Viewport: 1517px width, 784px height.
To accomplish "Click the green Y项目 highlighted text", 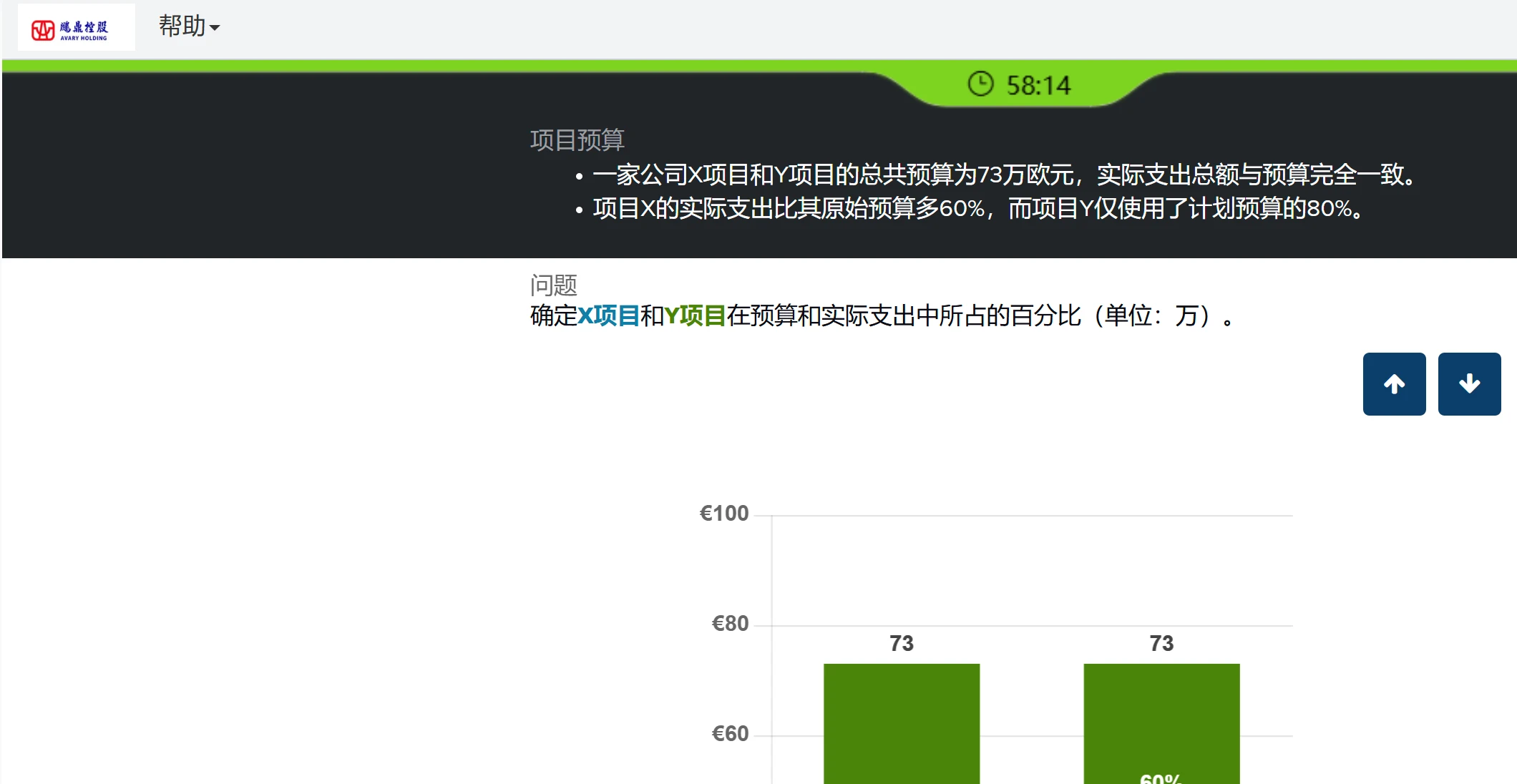I will [x=694, y=315].
